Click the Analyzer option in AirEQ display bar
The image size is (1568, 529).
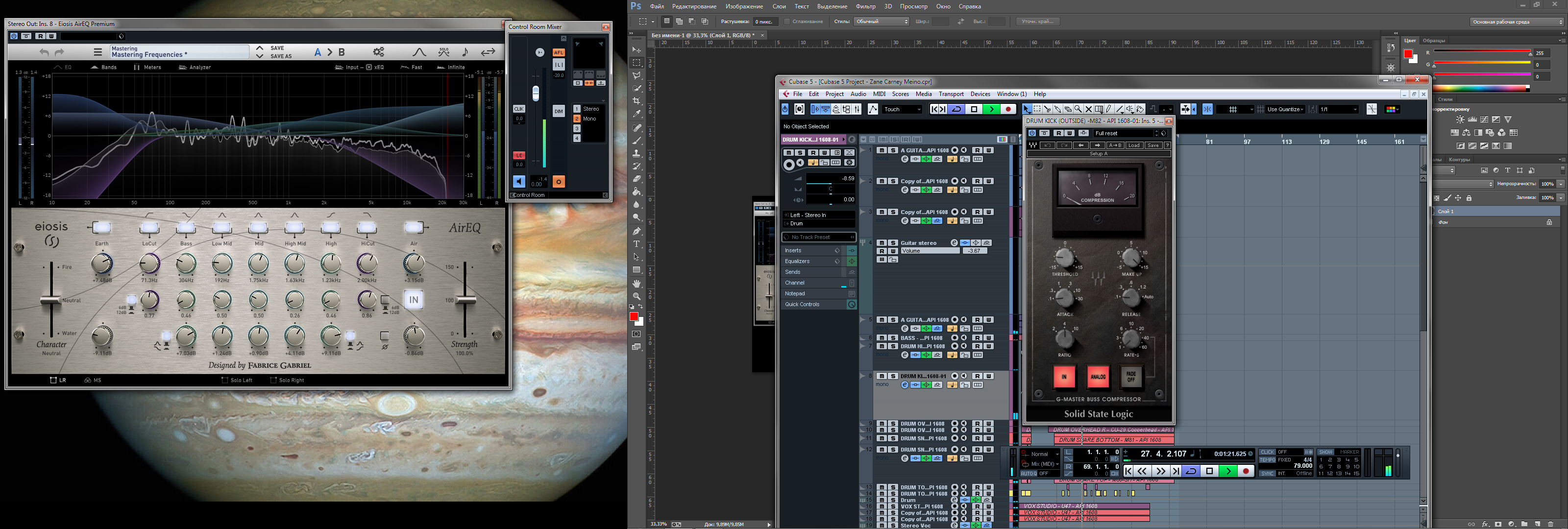coord(195,67)
